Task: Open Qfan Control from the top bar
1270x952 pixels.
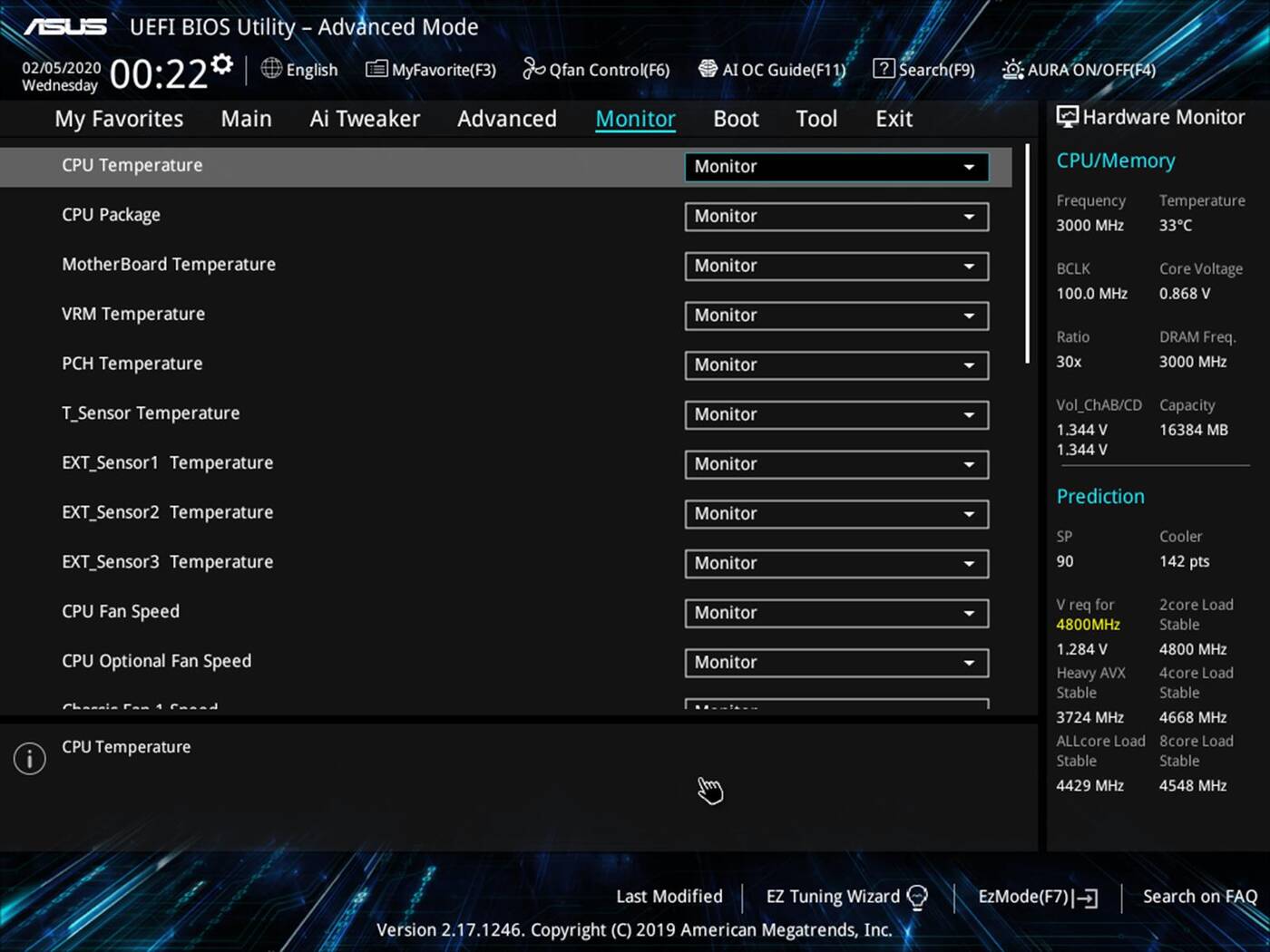Action: (x=595, y=69)
